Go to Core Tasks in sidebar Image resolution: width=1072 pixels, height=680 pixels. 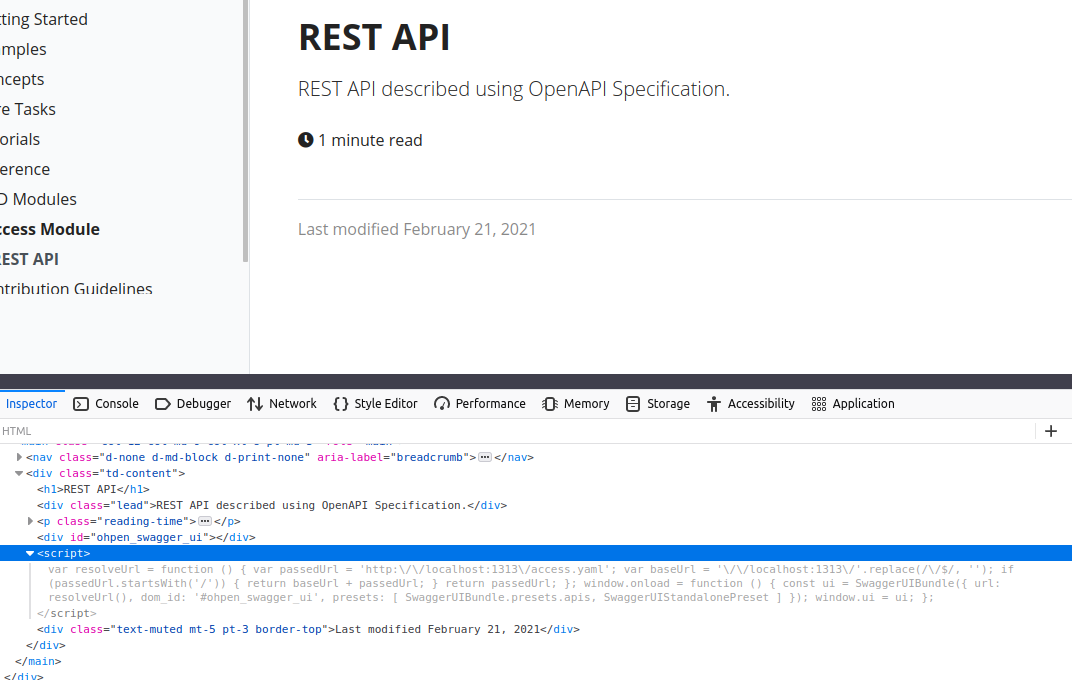pyautogui.click(x=28, y=109)
